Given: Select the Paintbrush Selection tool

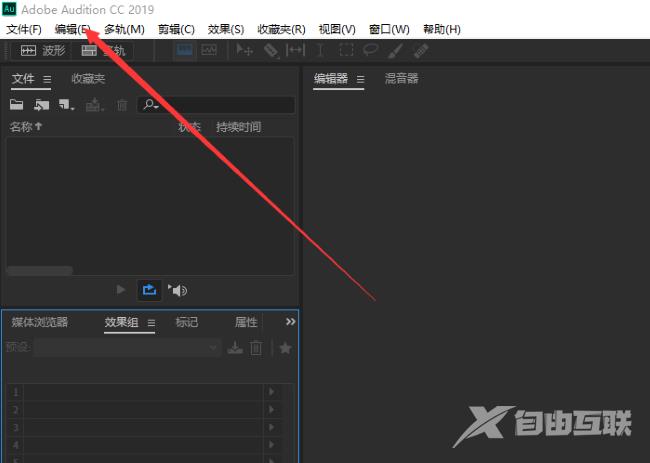Looking at the screenshot, I should [x=395, y=51].
